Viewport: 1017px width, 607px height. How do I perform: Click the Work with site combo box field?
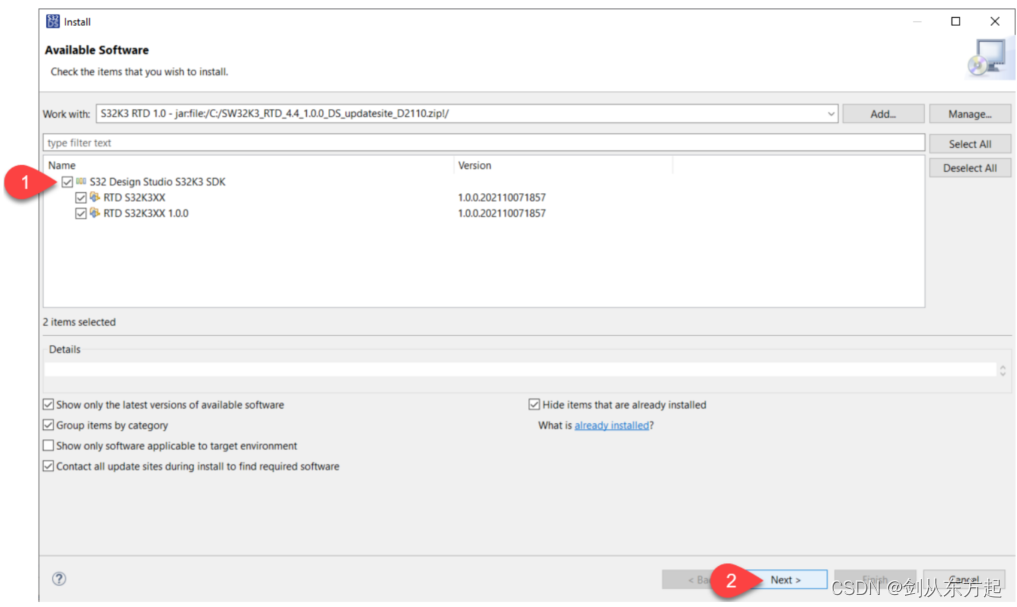click(467, 113)
